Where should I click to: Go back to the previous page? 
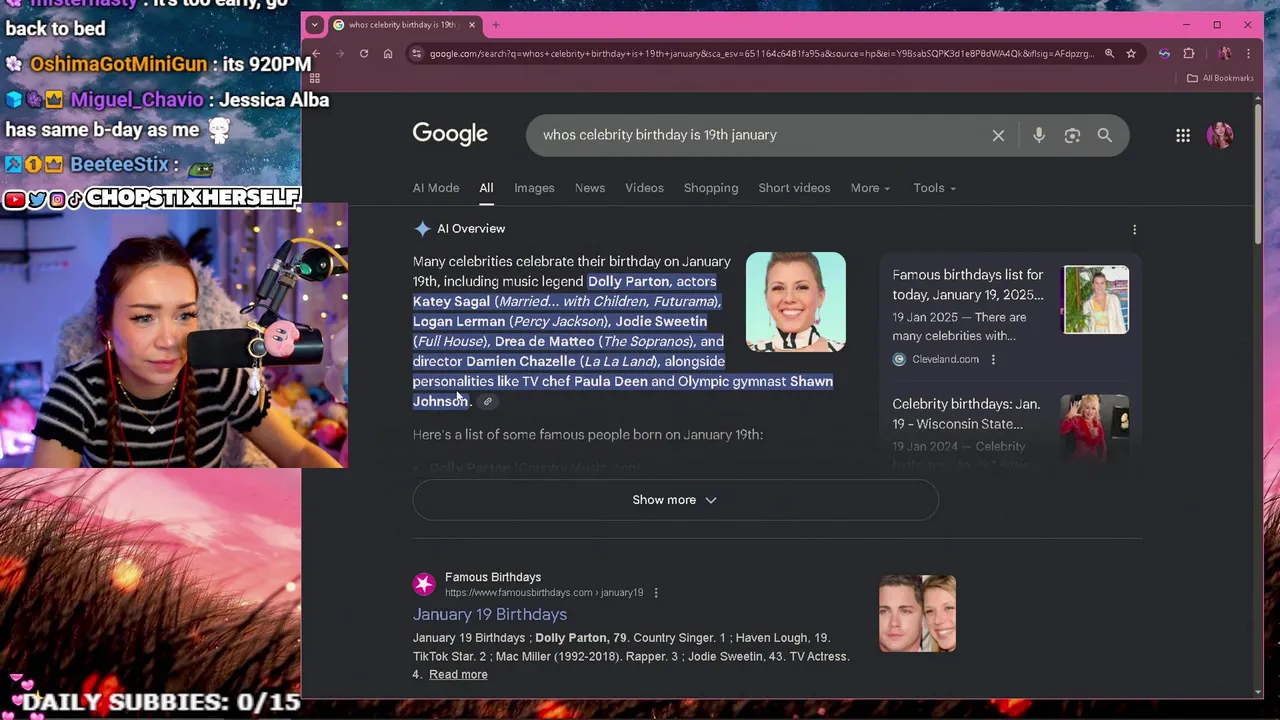tap(316, 54)
